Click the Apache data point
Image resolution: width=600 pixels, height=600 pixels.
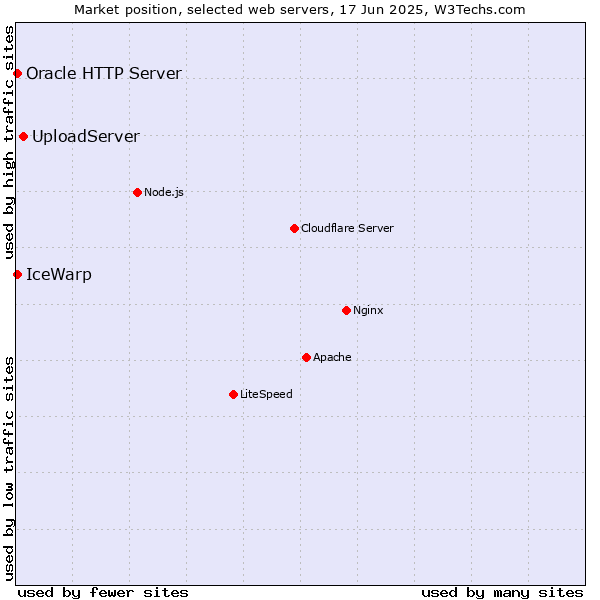(307, 357)
